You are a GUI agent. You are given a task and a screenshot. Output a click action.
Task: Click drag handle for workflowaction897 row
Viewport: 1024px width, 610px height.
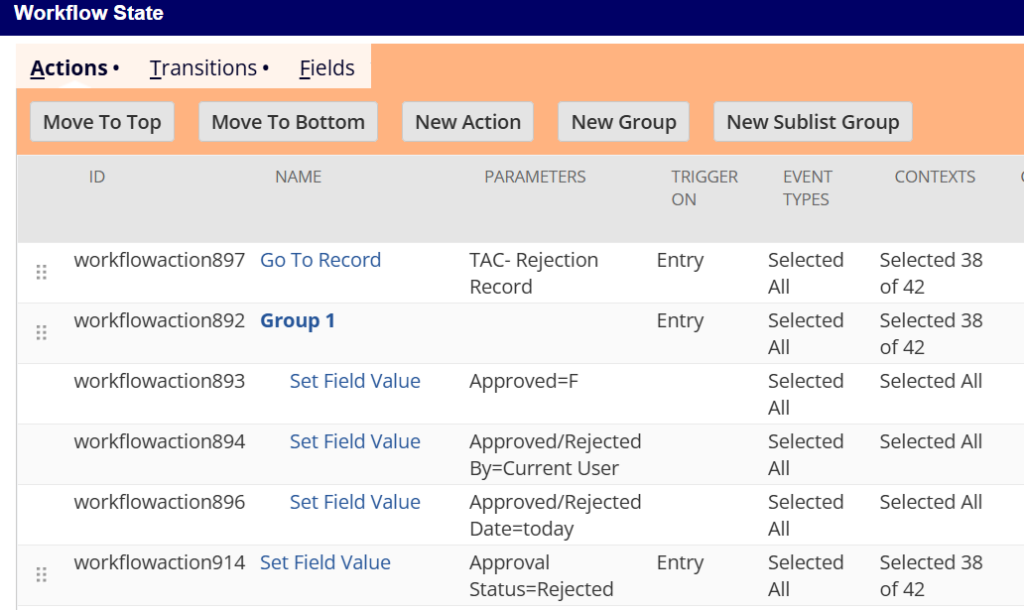pos(41,272)
